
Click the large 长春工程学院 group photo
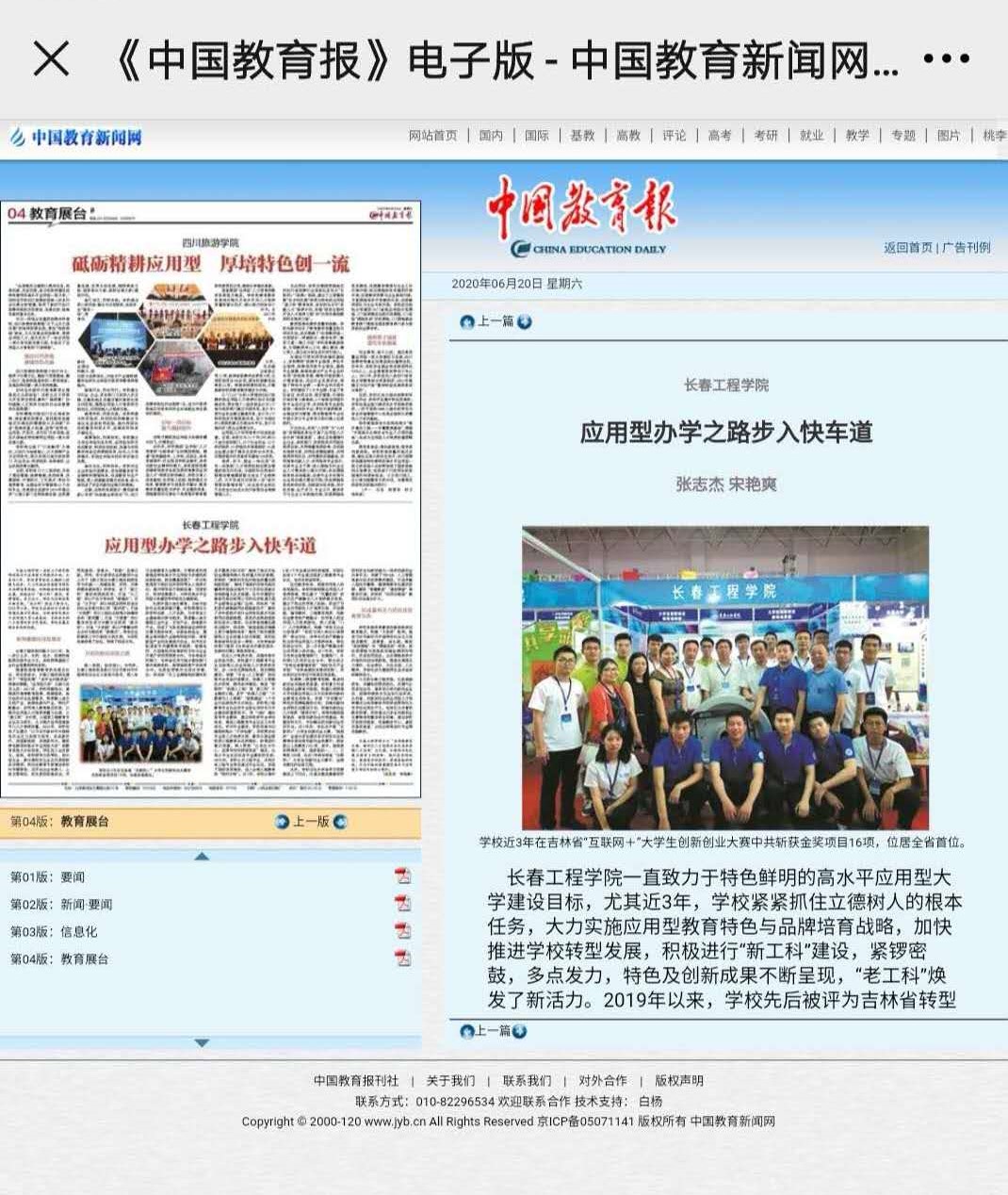tap(725, 678)
